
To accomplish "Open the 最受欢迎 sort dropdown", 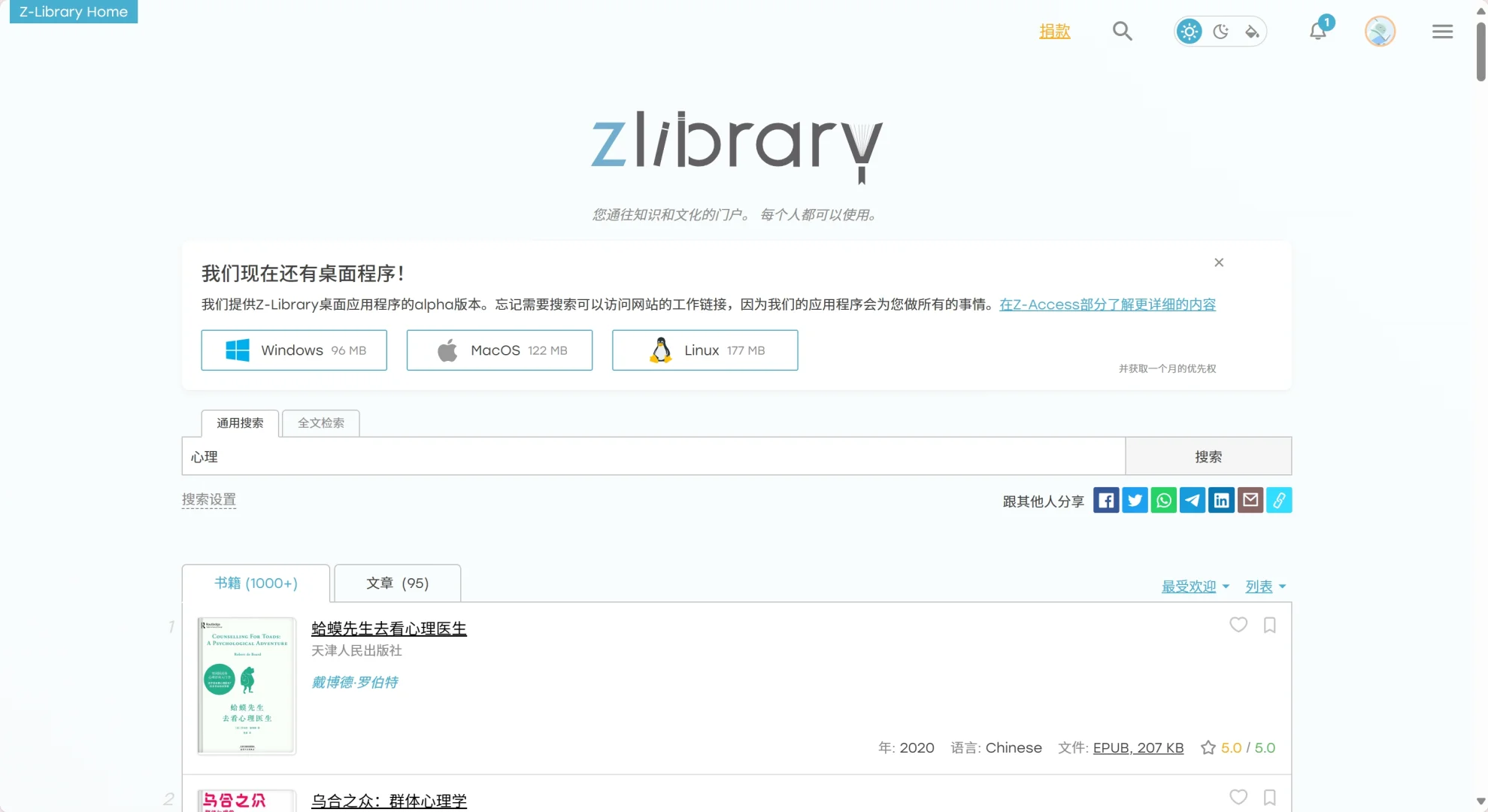I will point(1196,586).
